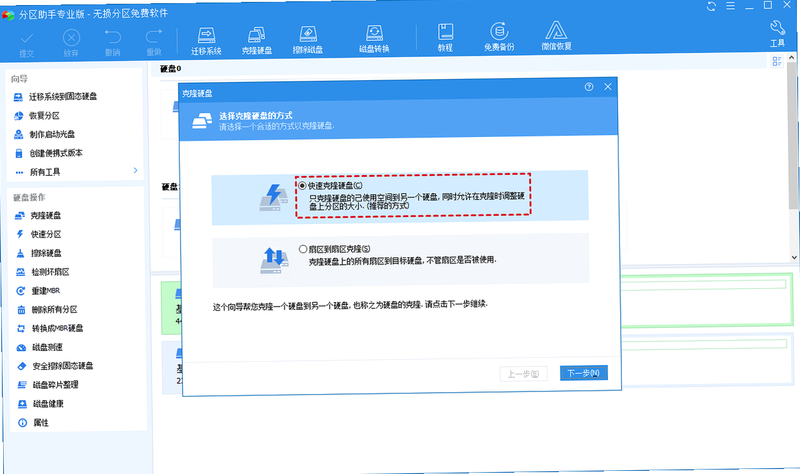800x474 pixels.
Task: Open the 微信恢复 toolbar icon
Action: 556,36
